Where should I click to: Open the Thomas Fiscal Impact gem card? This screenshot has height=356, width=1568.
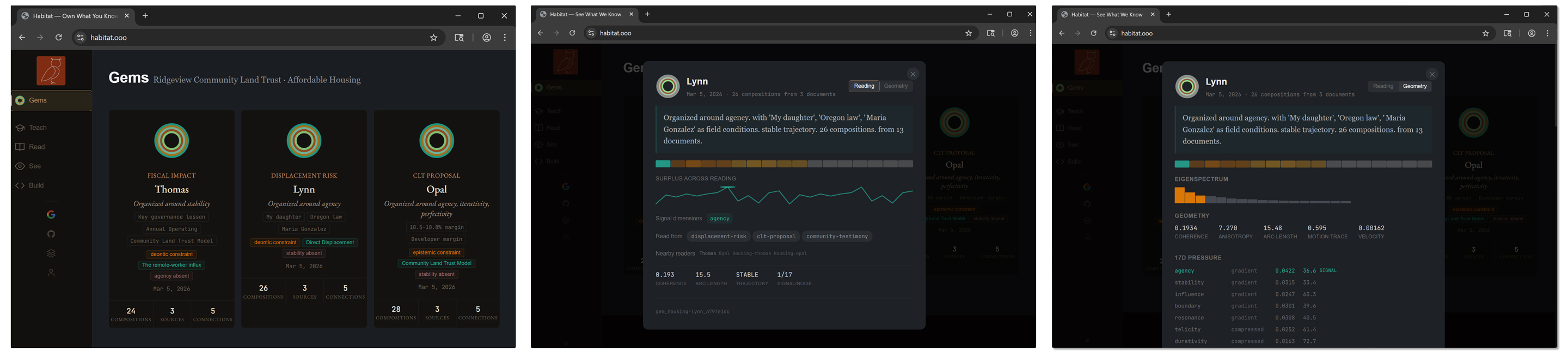pyautogui.click(x=171, y=190)
